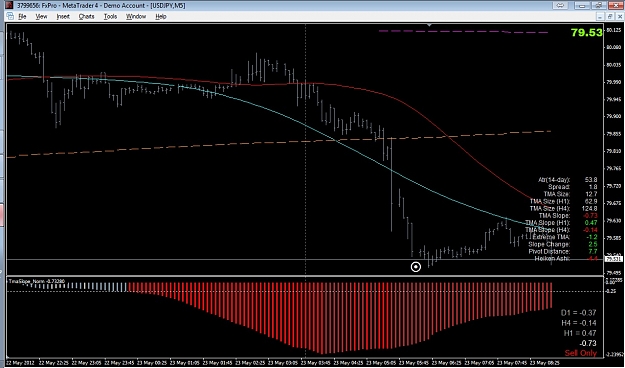
Task: Open the View menu
Action: point(41,16)
